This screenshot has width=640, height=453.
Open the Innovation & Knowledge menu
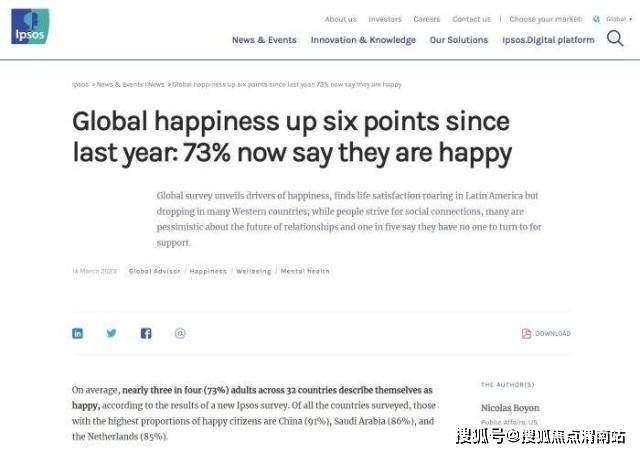[x=363, y=40]
